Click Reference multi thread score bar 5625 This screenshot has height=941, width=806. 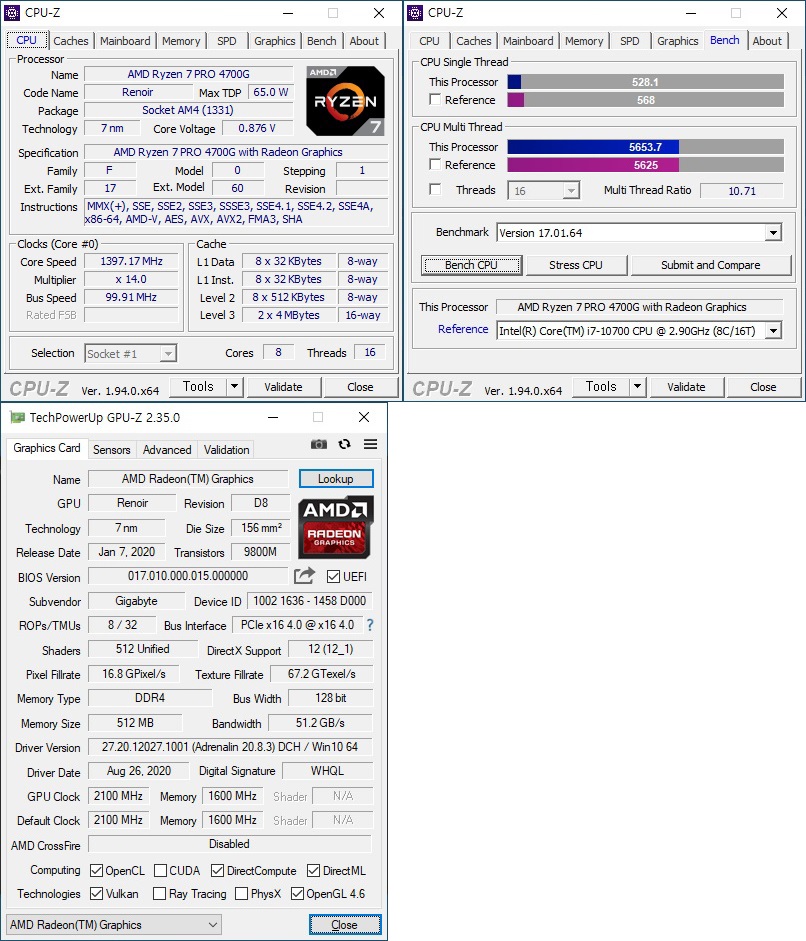point(645,164)
